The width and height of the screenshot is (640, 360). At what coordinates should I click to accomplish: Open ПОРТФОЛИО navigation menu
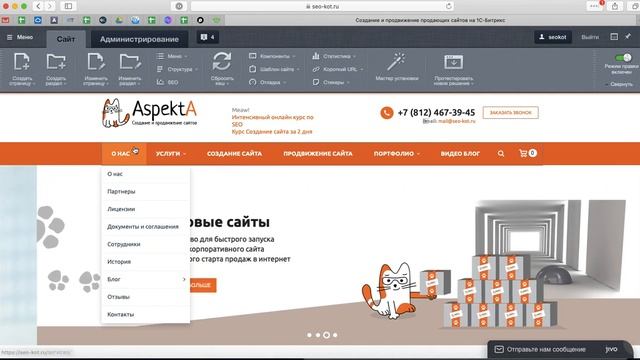coord(397,153)
